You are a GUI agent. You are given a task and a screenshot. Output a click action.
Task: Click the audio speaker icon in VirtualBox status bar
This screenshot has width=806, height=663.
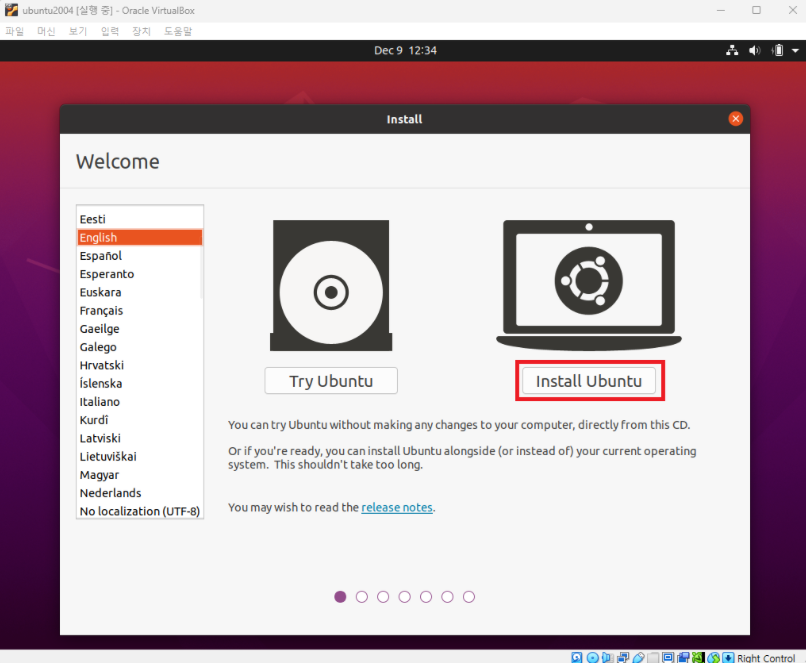(607, 657)
